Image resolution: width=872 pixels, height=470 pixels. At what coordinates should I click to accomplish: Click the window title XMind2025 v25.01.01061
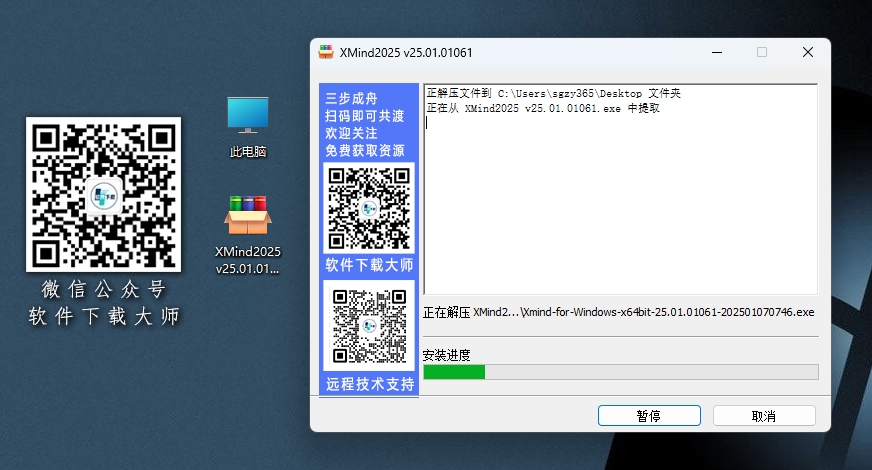coord(406,52)
